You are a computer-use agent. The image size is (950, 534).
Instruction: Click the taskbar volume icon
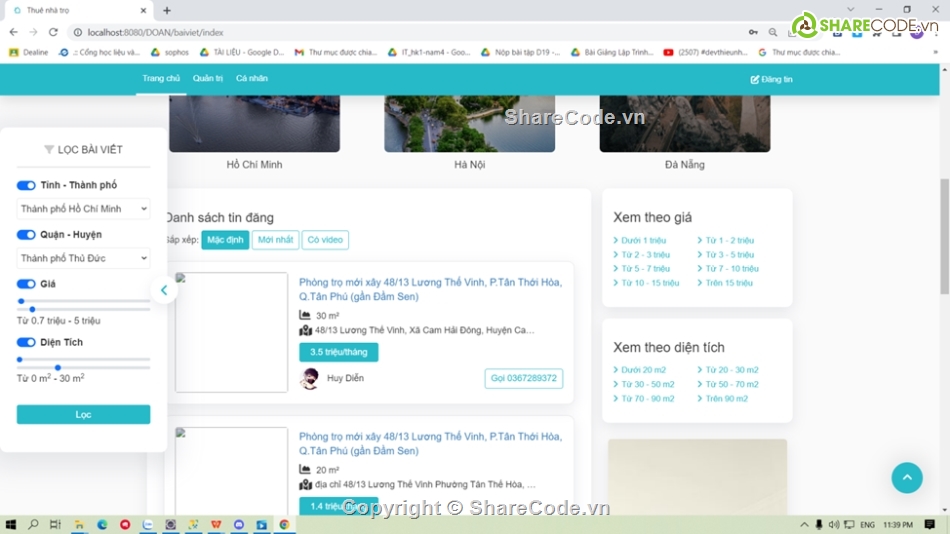tap(834, 524)
